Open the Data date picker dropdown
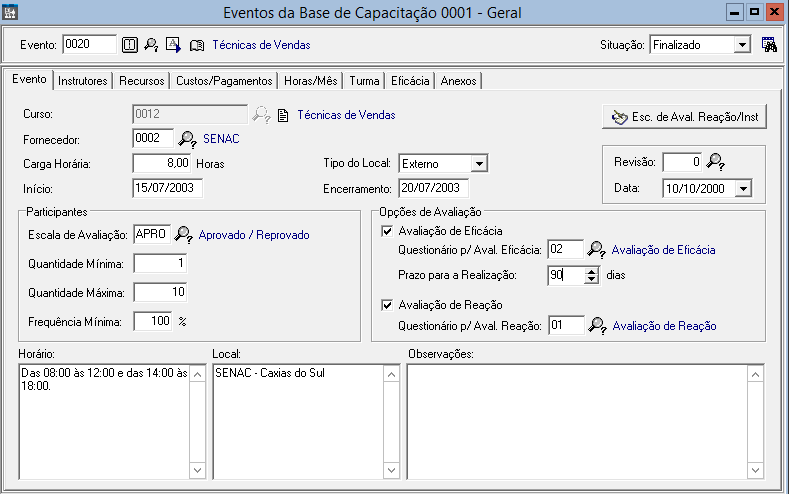Screen dimensions: 789x494 pyautogui.click(x=742, y=187)
